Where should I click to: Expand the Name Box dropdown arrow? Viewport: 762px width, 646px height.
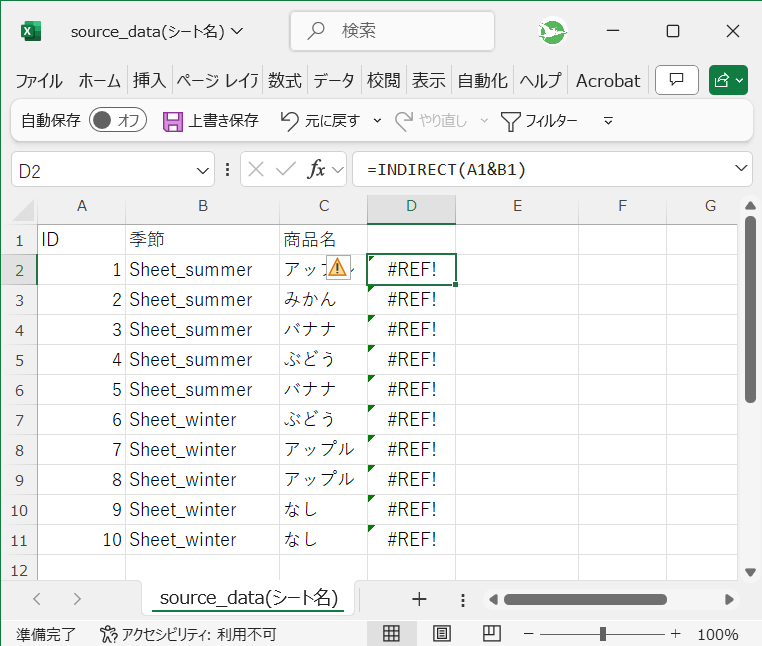point(202,171)
